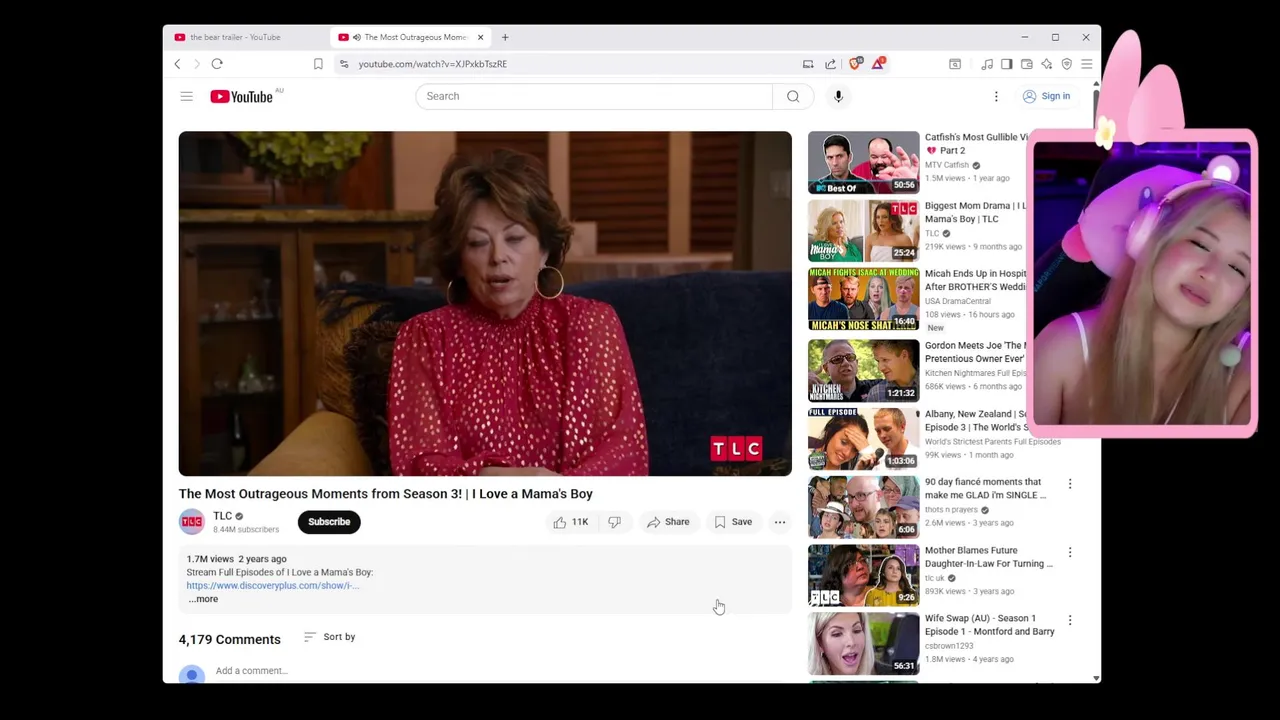Mute tab via speaker icon on tab
The height and width of the screenshot is (720, 1280).
[356, 37]
